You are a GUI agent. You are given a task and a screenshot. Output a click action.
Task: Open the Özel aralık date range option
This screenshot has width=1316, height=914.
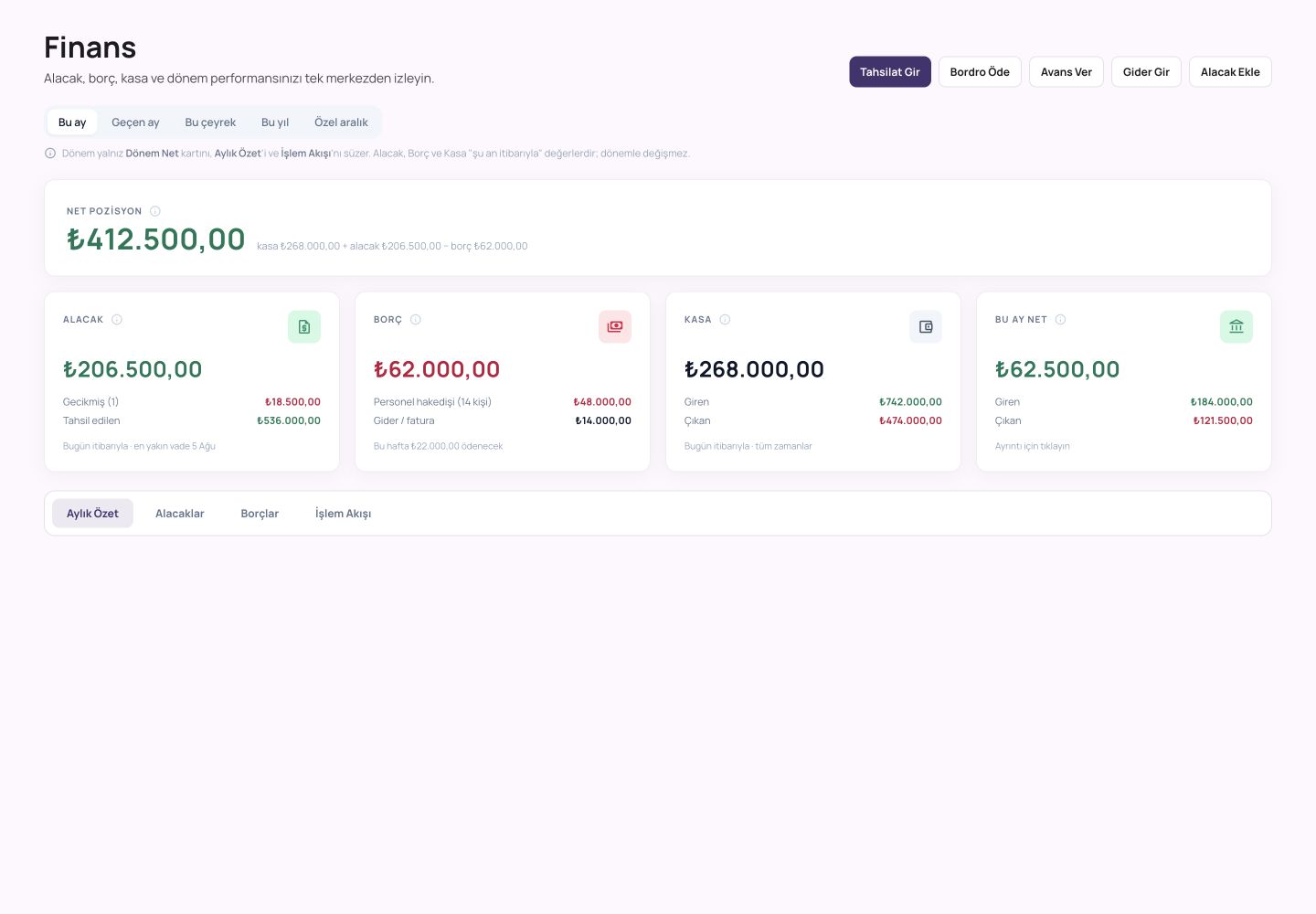(x=341, y=122)
